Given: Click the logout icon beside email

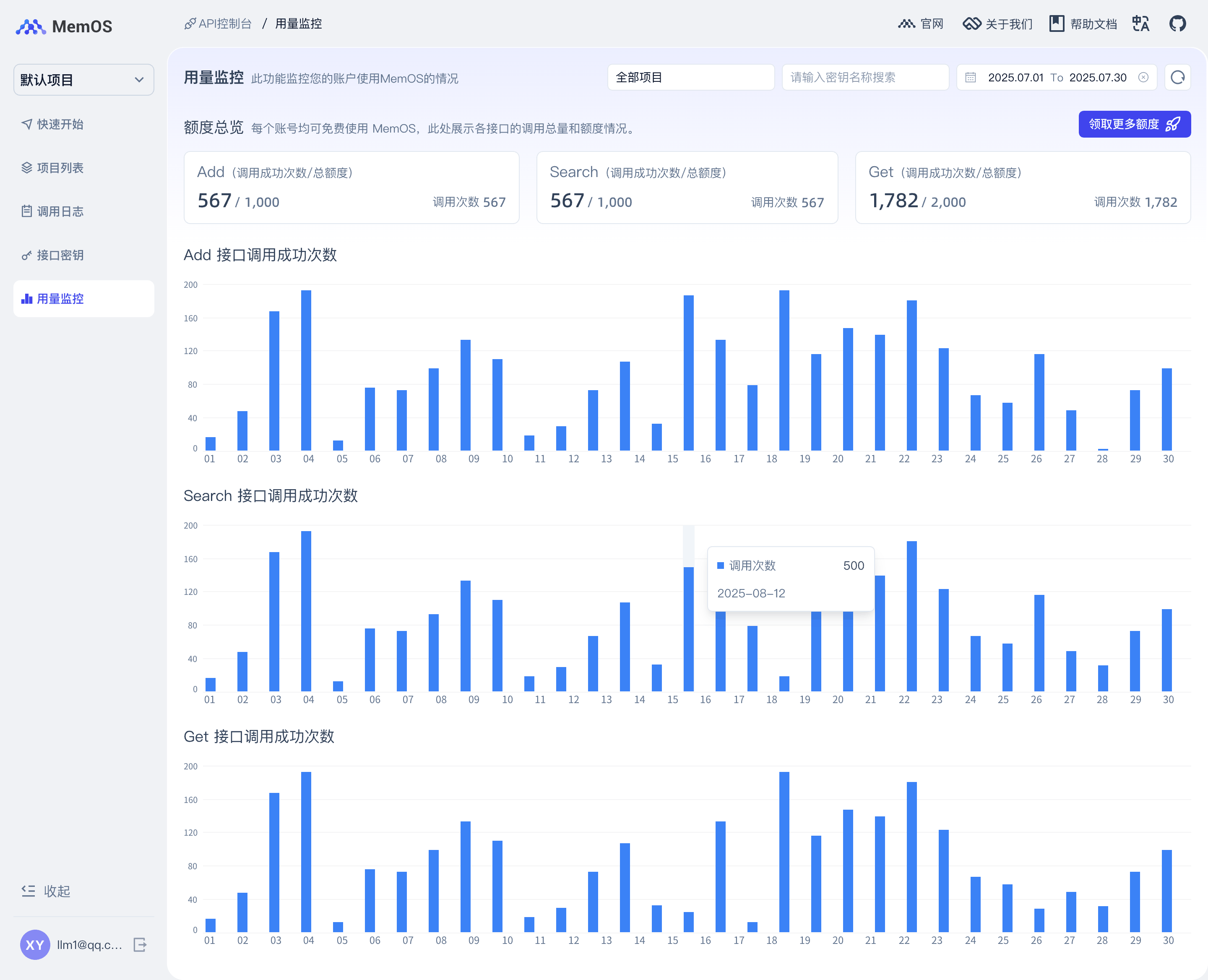Looking at the screenshot, I should tap(140, 944).
